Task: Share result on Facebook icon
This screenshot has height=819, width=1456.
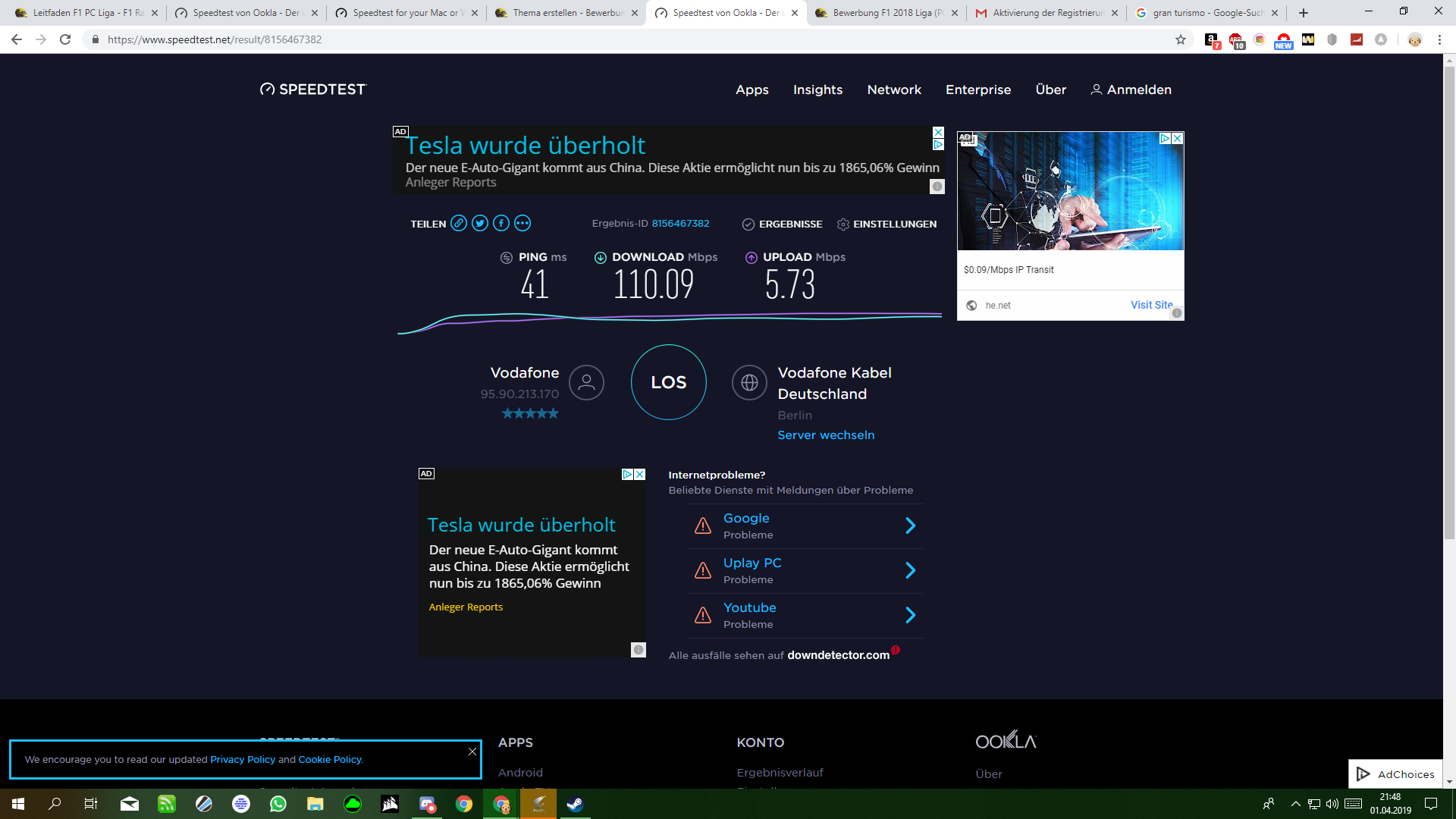Action: coord(500,223)
